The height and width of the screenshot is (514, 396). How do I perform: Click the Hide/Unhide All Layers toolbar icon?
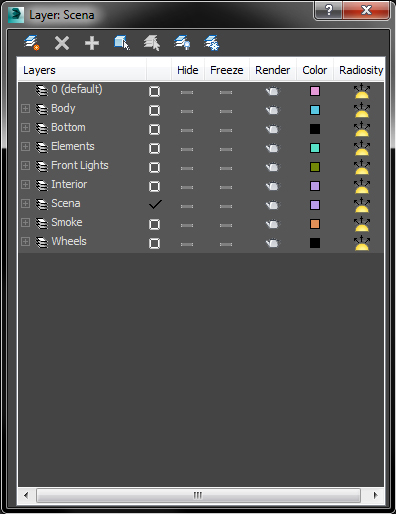[182, 43]
